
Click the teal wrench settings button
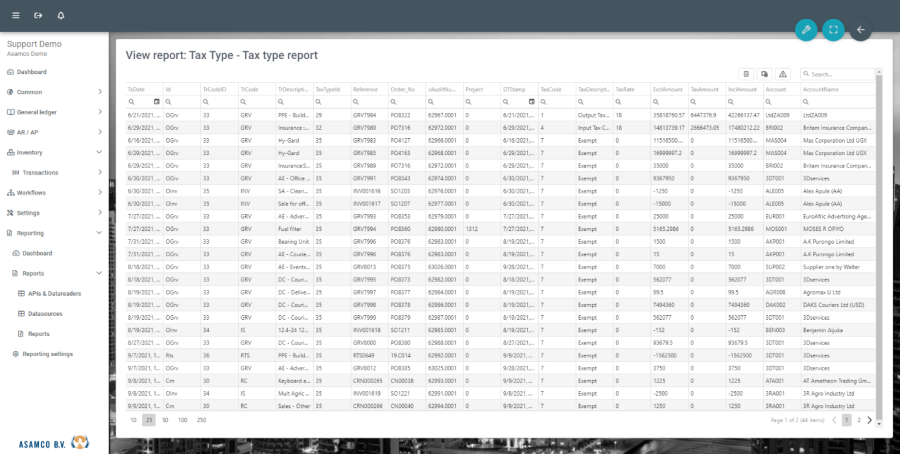point(807,30)
